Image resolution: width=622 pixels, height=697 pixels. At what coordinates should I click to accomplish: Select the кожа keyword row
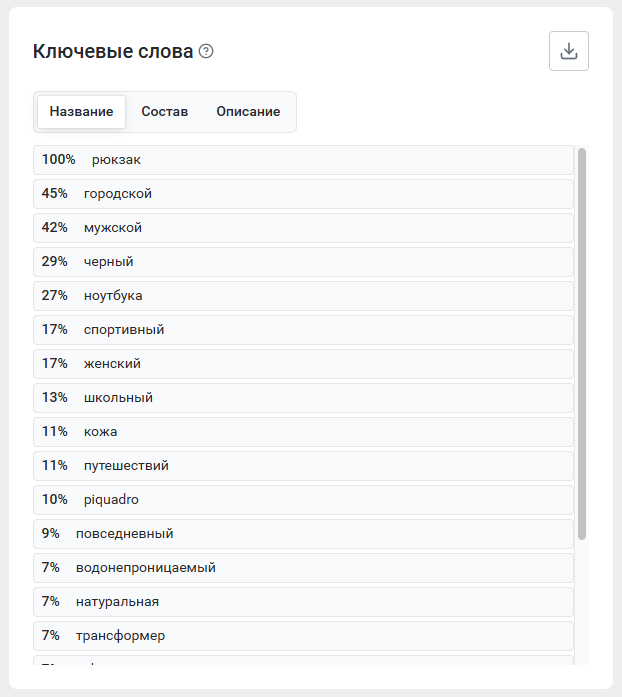pos(303,432)
